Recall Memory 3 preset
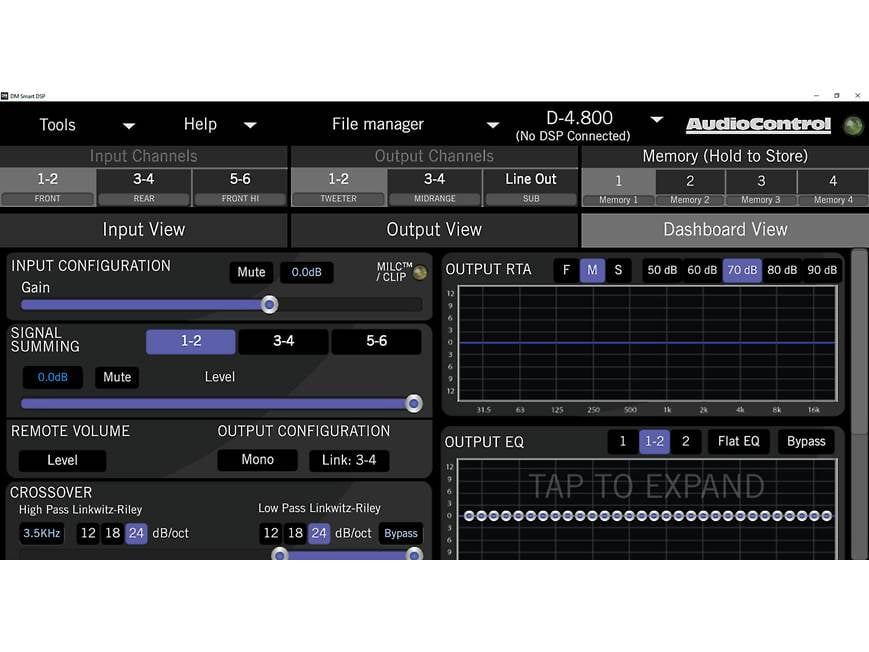This screenshot has height=652, width=869. pos(761,189)
